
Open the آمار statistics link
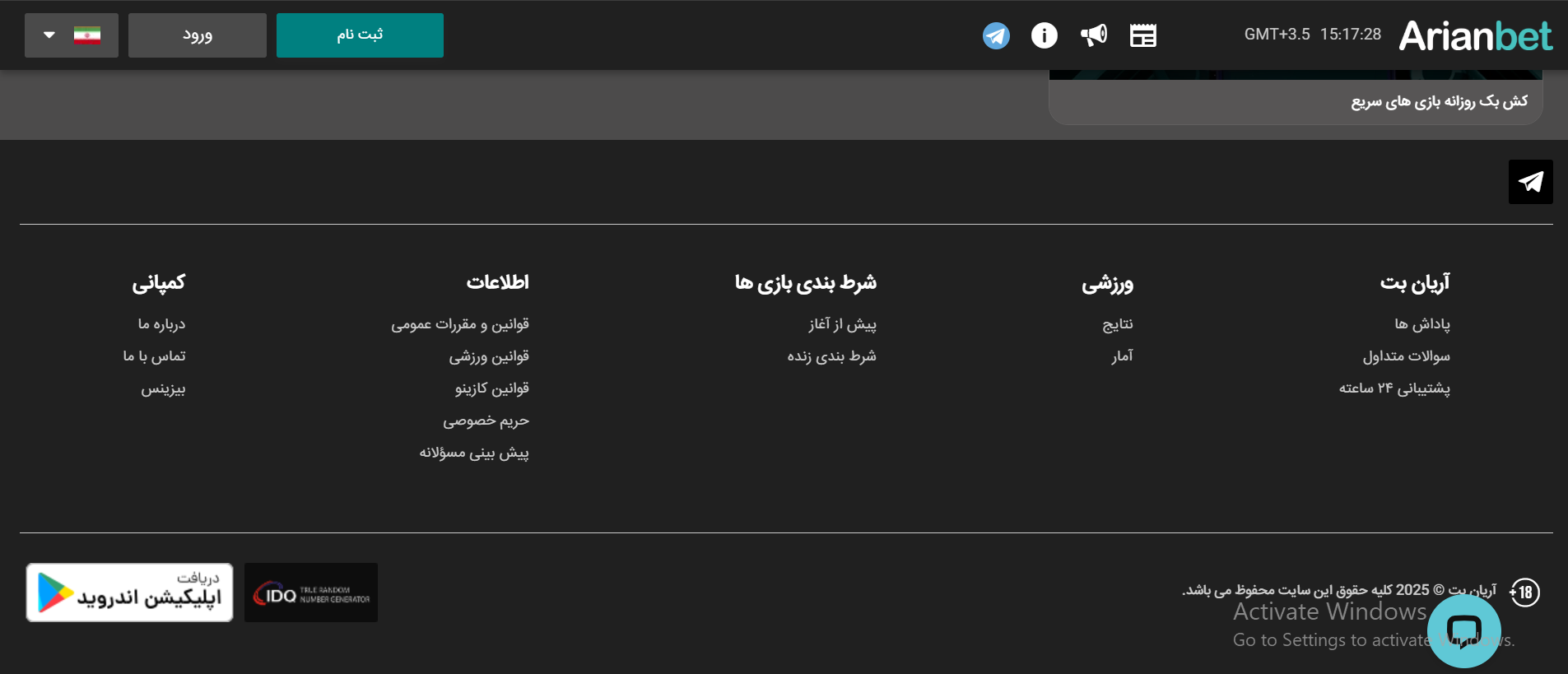[x=1122, y=356]
